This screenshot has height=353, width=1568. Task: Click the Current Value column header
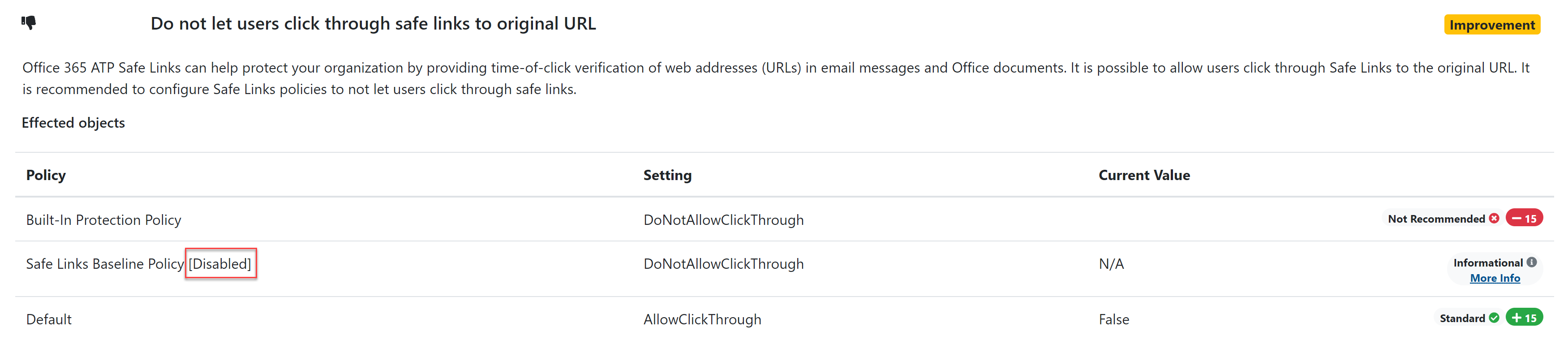point(1144,175)
